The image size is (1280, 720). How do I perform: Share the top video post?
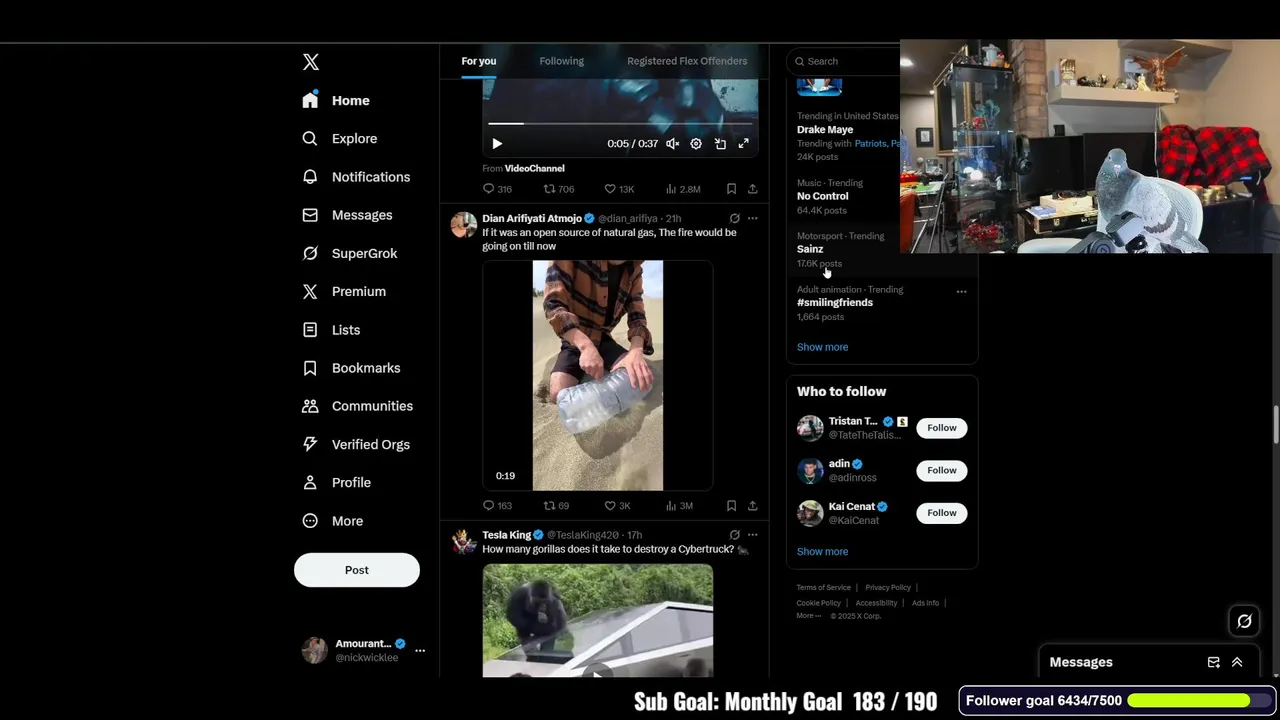pos(752,189)
